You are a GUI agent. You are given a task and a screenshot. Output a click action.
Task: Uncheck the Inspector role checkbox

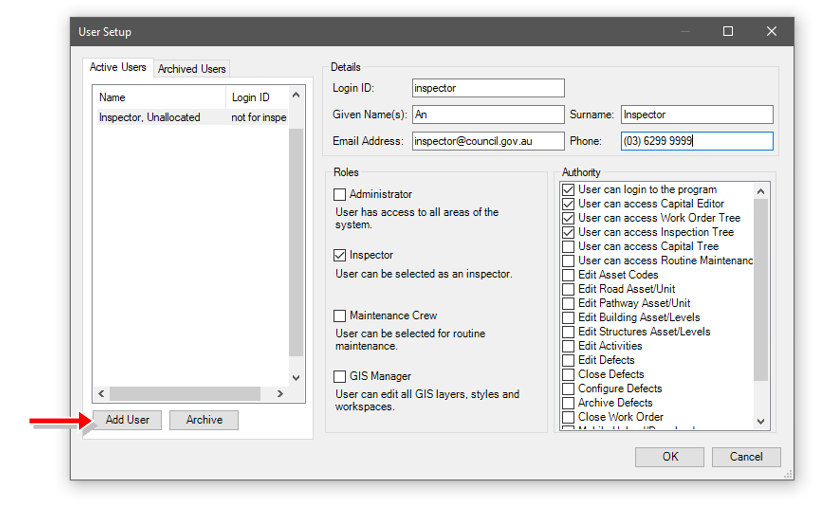click(340, 256)
